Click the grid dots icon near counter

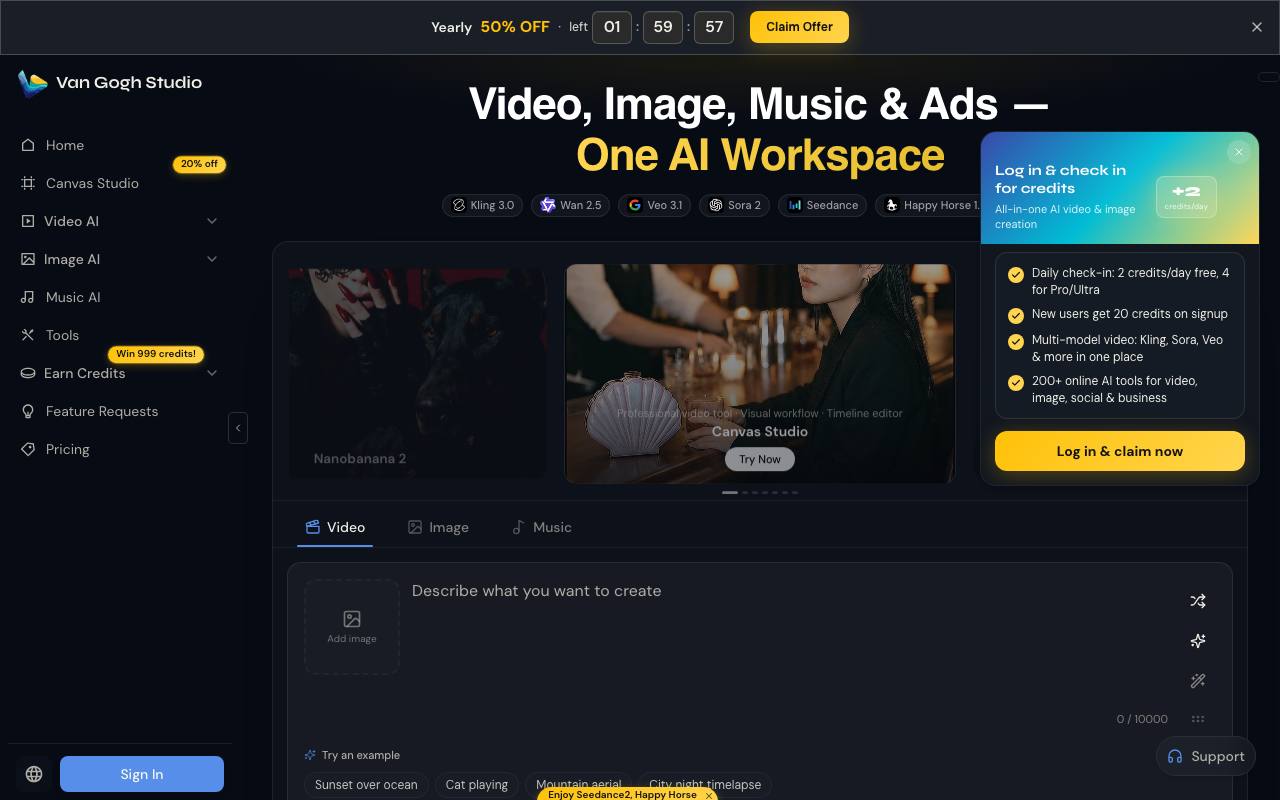tap(1198, 719)
